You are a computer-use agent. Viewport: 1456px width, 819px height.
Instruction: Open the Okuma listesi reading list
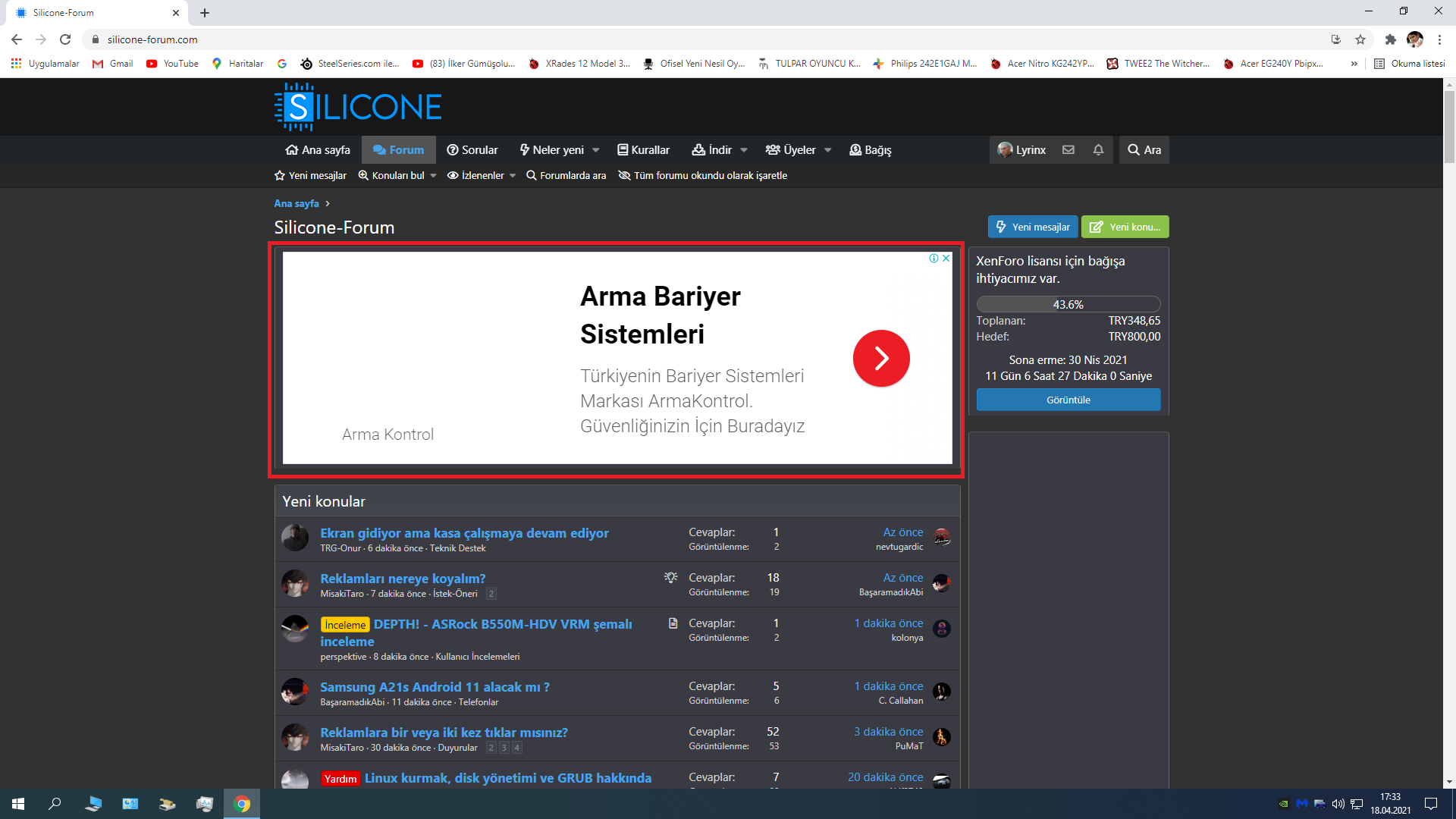(1410, 64)
